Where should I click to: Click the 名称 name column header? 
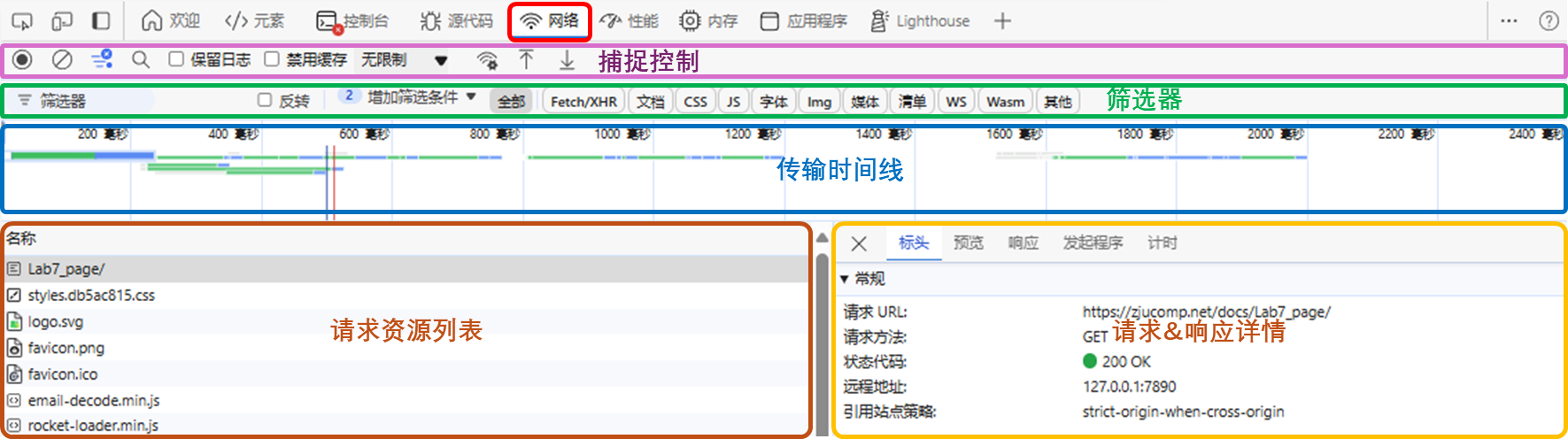click(21, 238)
